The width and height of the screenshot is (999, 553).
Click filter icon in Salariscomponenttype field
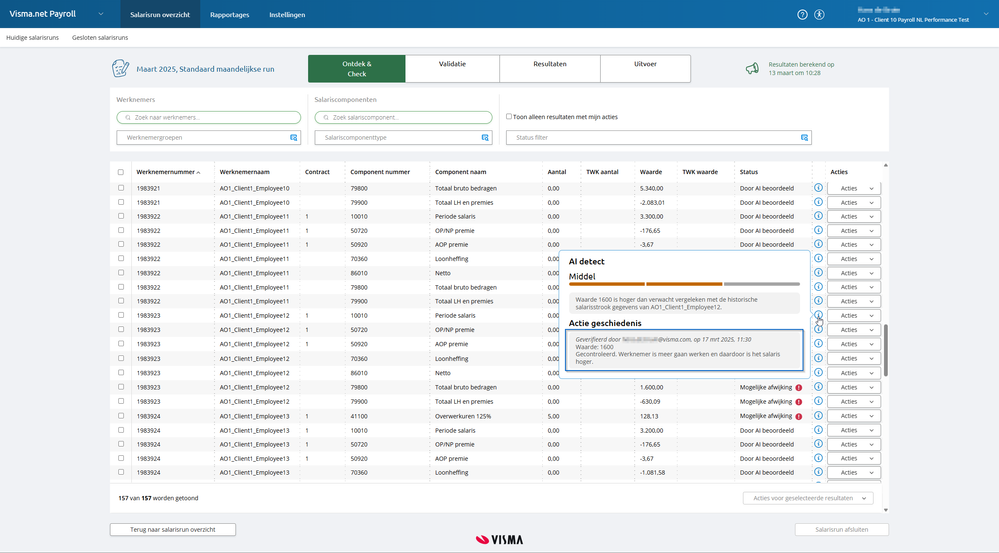click(485, 138)
